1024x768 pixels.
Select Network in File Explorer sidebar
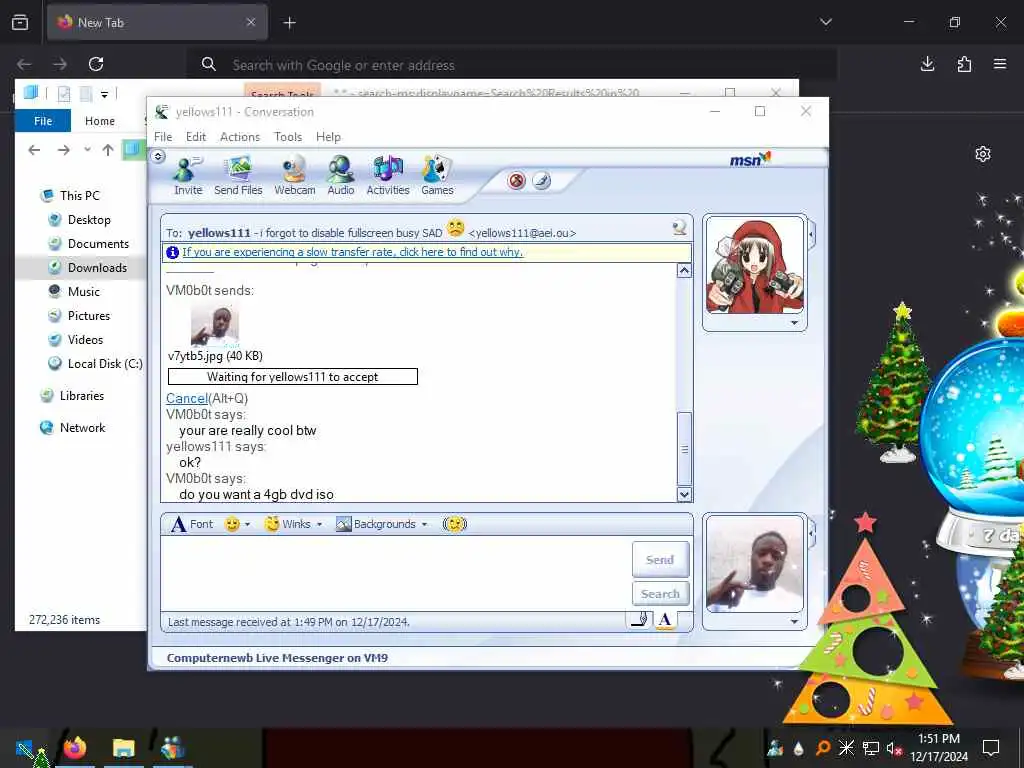[x=82, y=428]
